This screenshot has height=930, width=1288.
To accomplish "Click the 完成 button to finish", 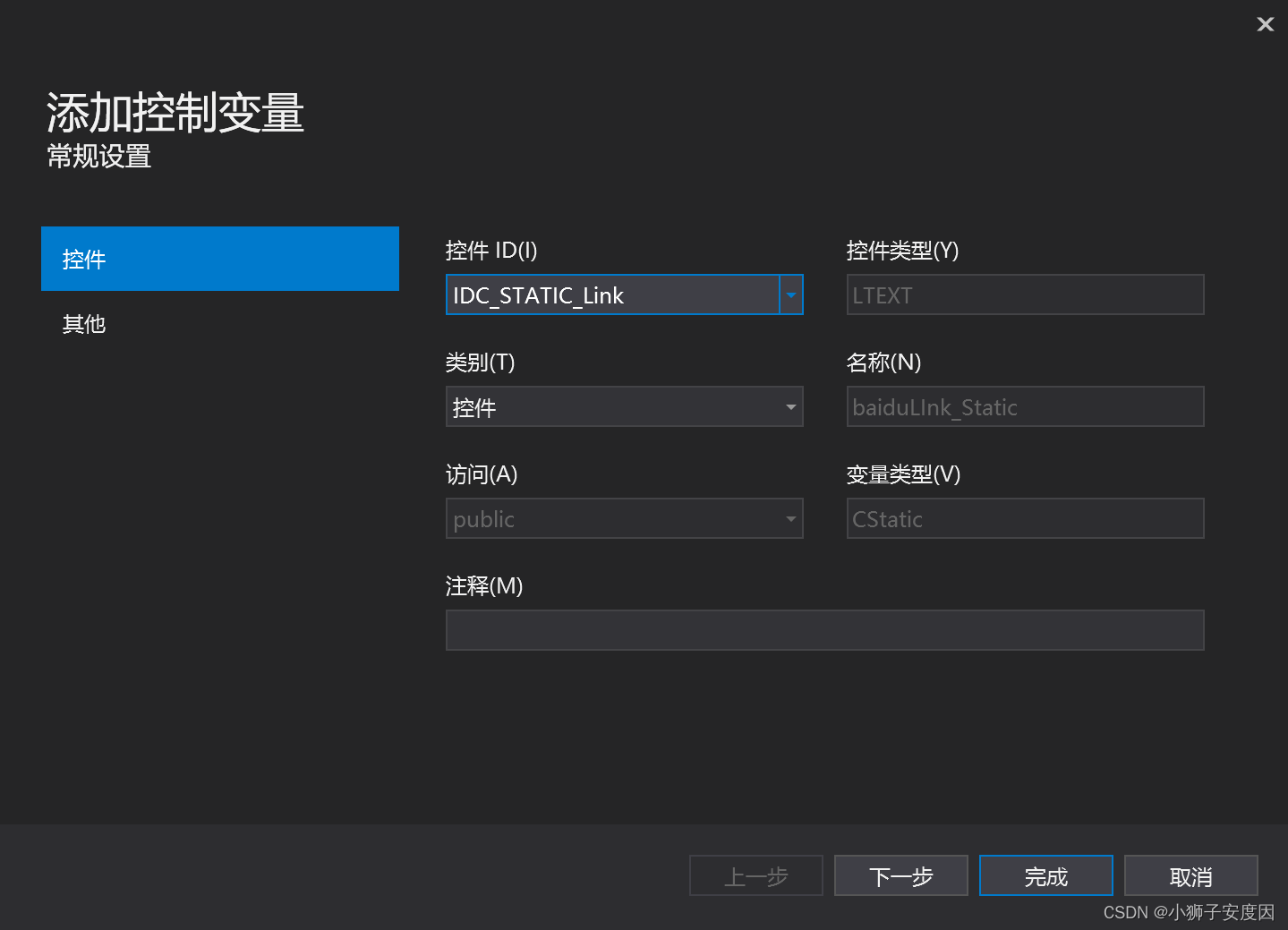I will tap(1045, 875).
